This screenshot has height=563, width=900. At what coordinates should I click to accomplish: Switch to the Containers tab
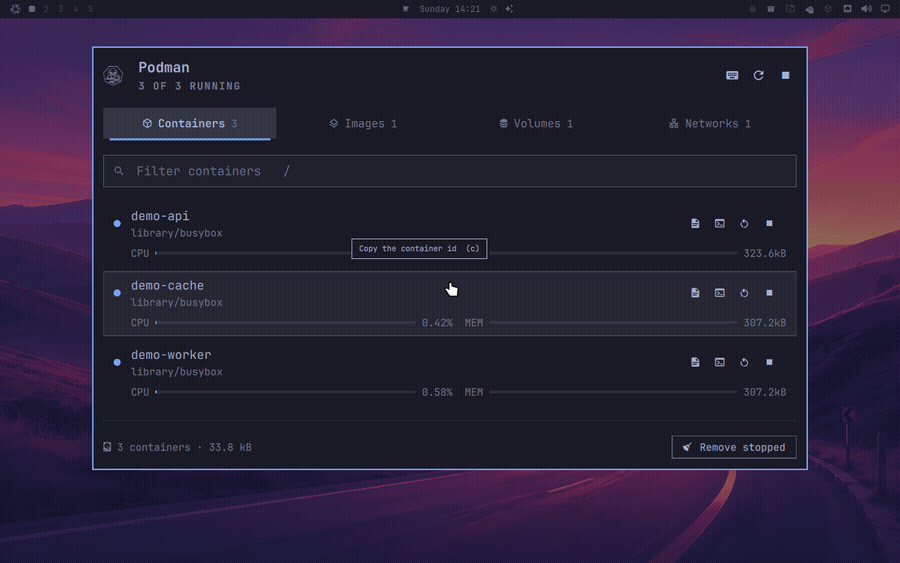pyautogui.click(x=190, y=123)
